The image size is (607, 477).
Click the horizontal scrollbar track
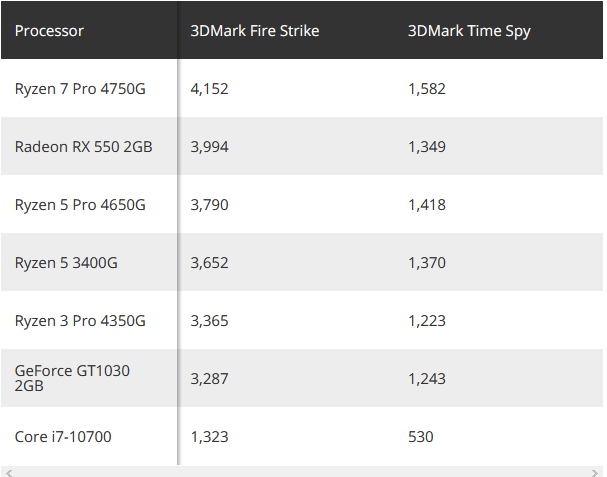tap(300, 471)
